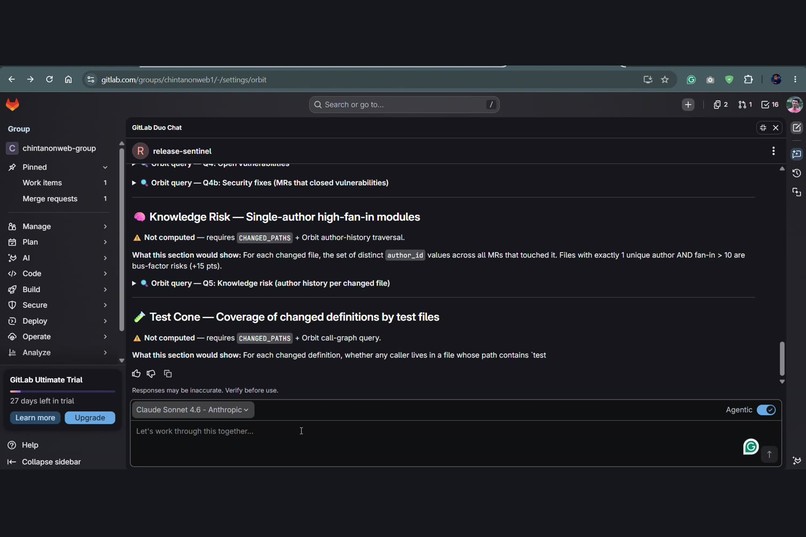Open the Claude Sonnet 4.6 model dropdown

[x=193, y=410]
